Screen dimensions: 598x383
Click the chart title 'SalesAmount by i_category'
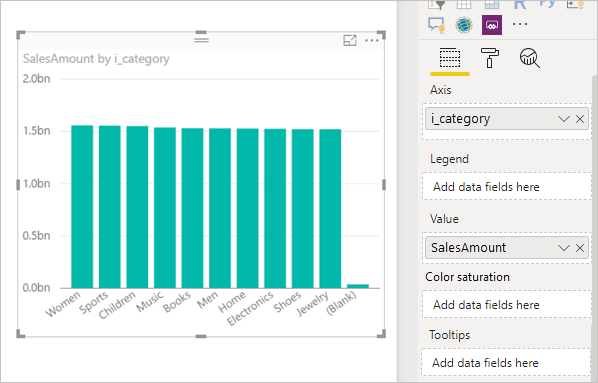tap(96, 59)
